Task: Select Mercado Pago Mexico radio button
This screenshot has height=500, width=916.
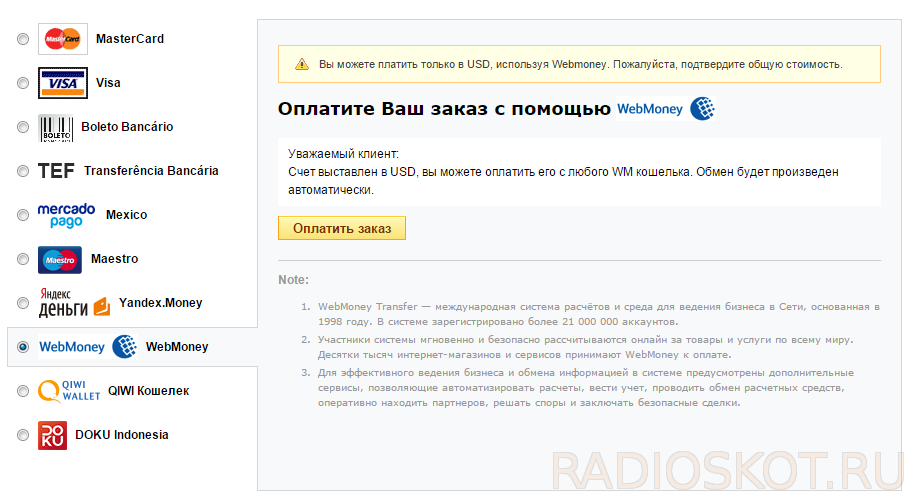Action: tap(23, 215)
